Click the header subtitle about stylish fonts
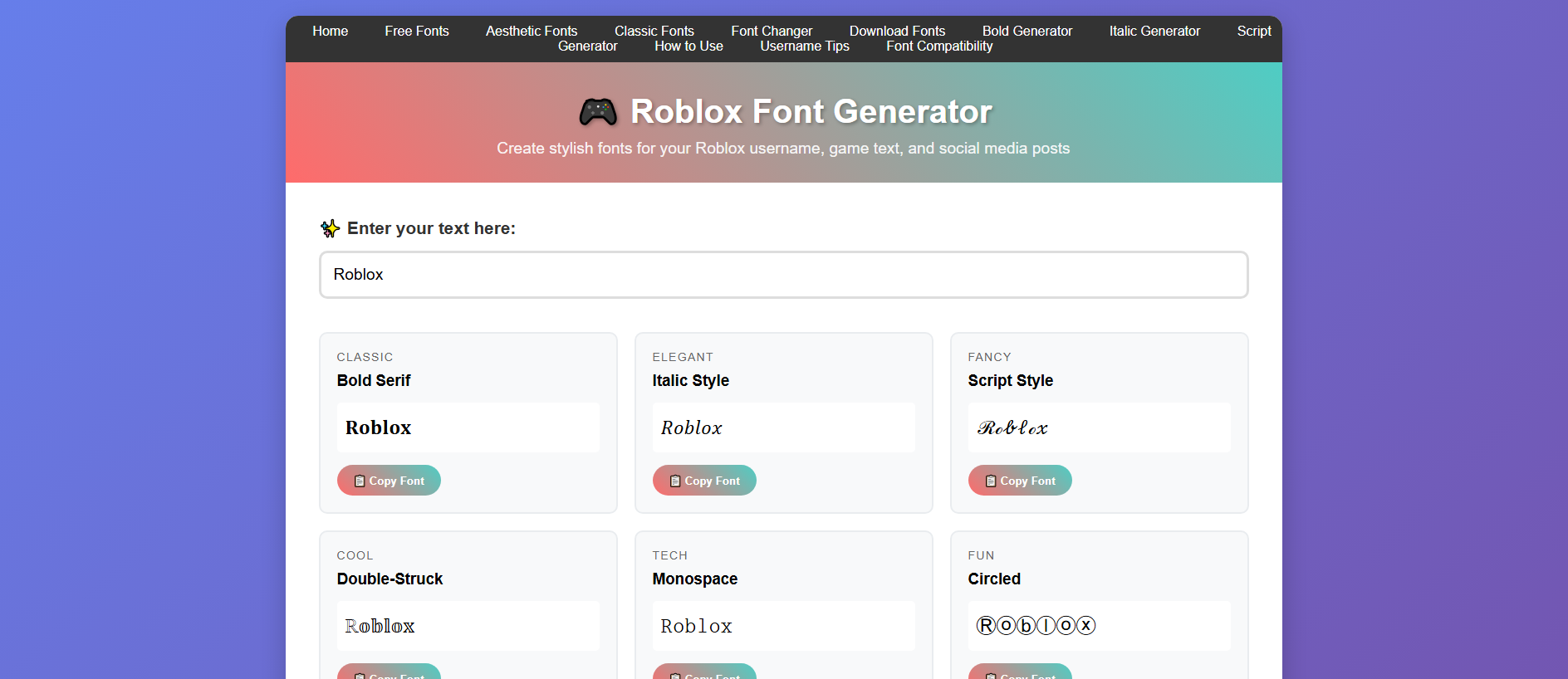Image resolution: width=1568 pixels, height=679 pixels. pyautogui.click(x=783, y=149)
